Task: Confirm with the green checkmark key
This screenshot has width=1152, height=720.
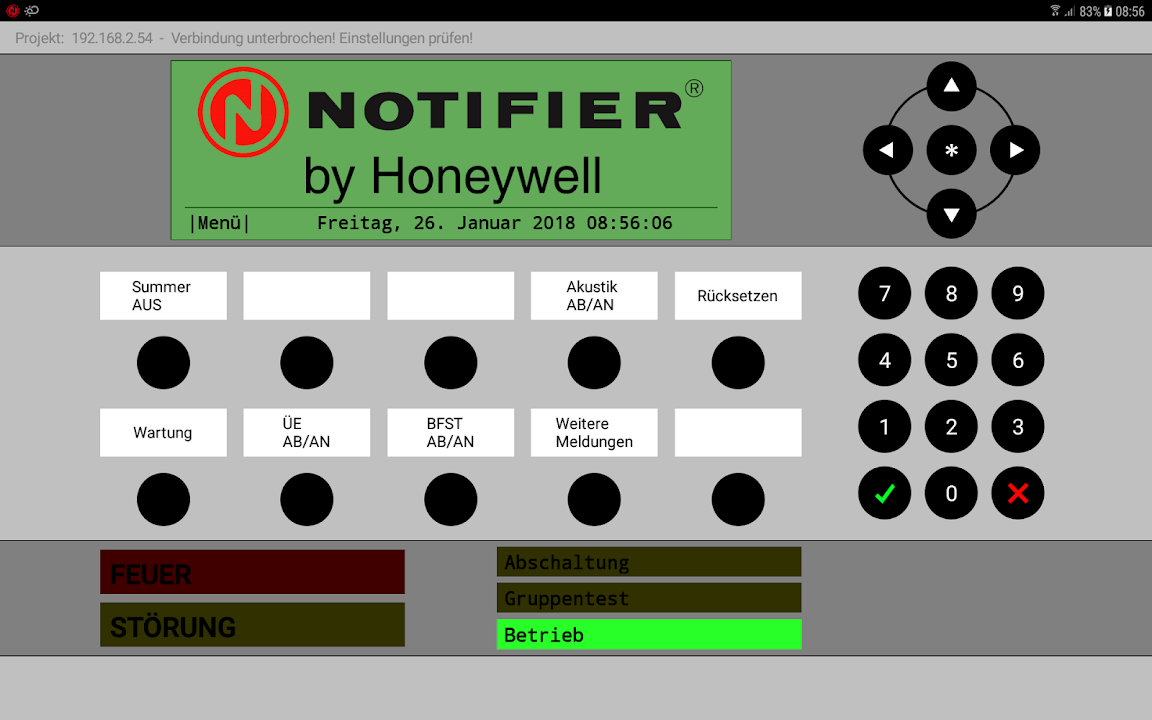Action: 884,493
